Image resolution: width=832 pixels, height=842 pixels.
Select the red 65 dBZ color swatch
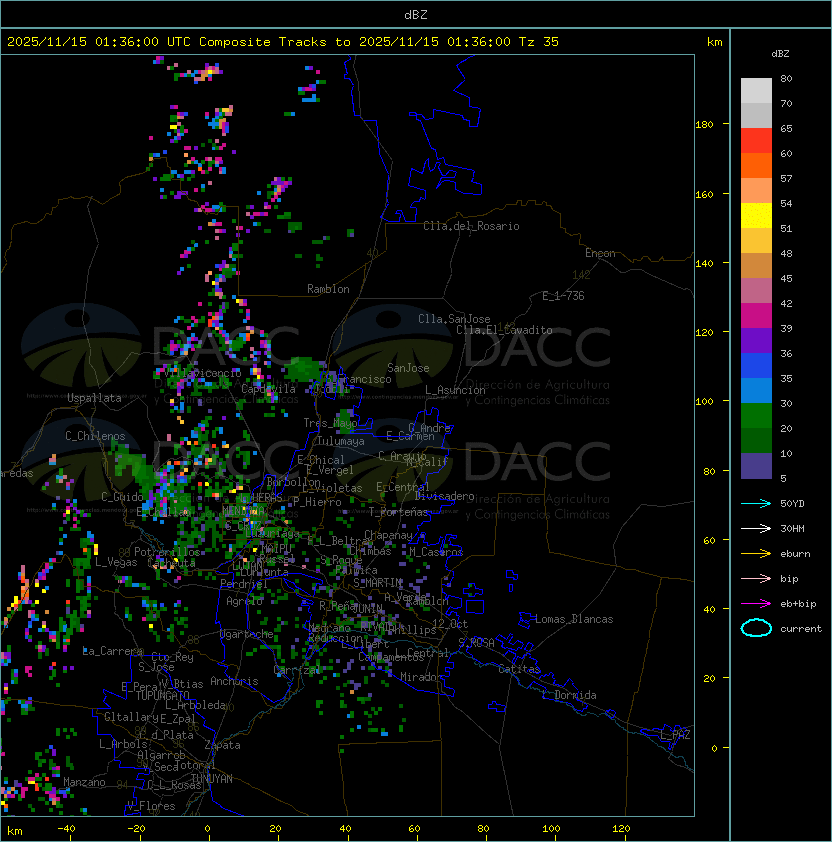click(756, 140)
